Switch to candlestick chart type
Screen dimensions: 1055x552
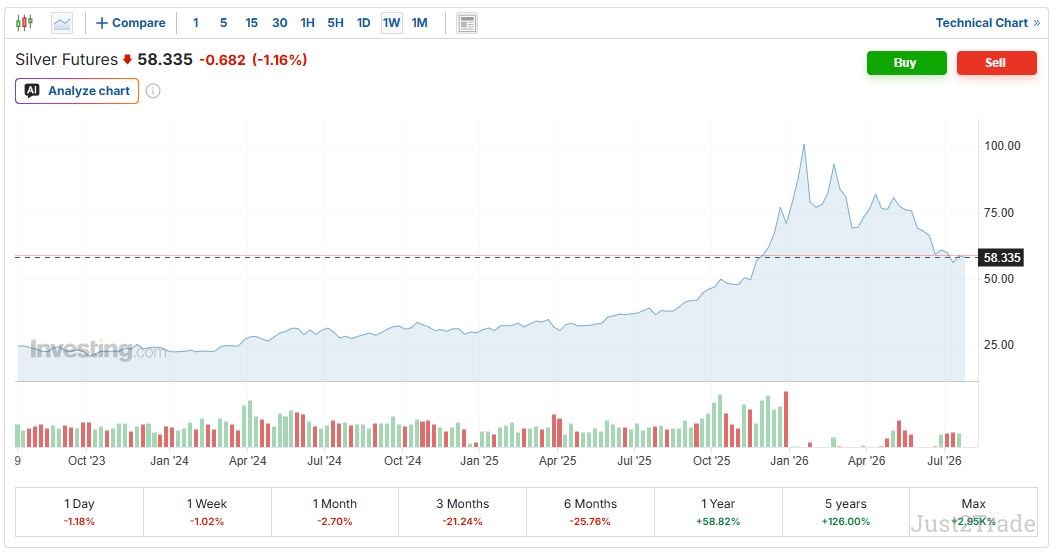[24, 23]
